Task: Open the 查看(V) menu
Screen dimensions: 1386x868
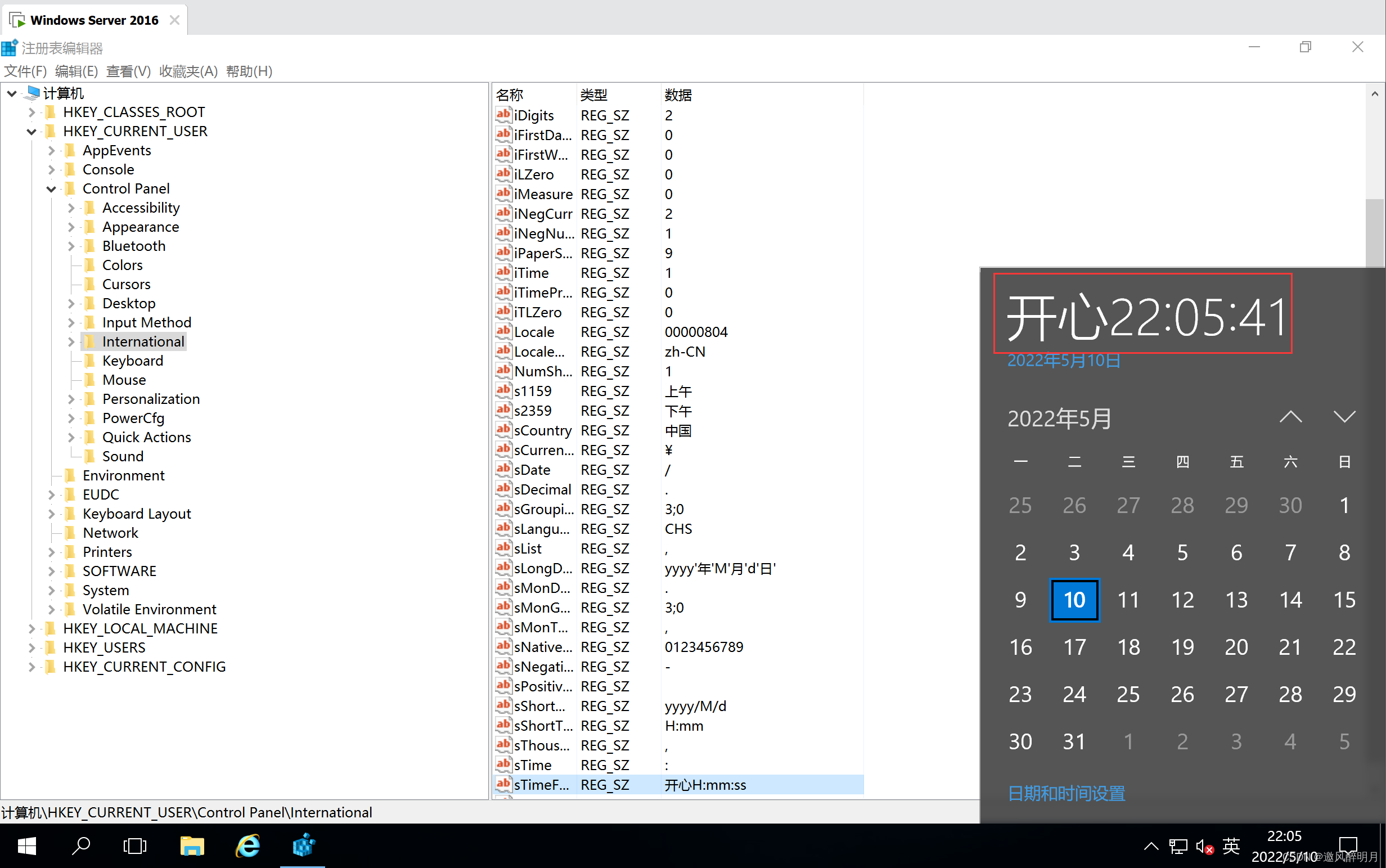Action: (129, 71)
